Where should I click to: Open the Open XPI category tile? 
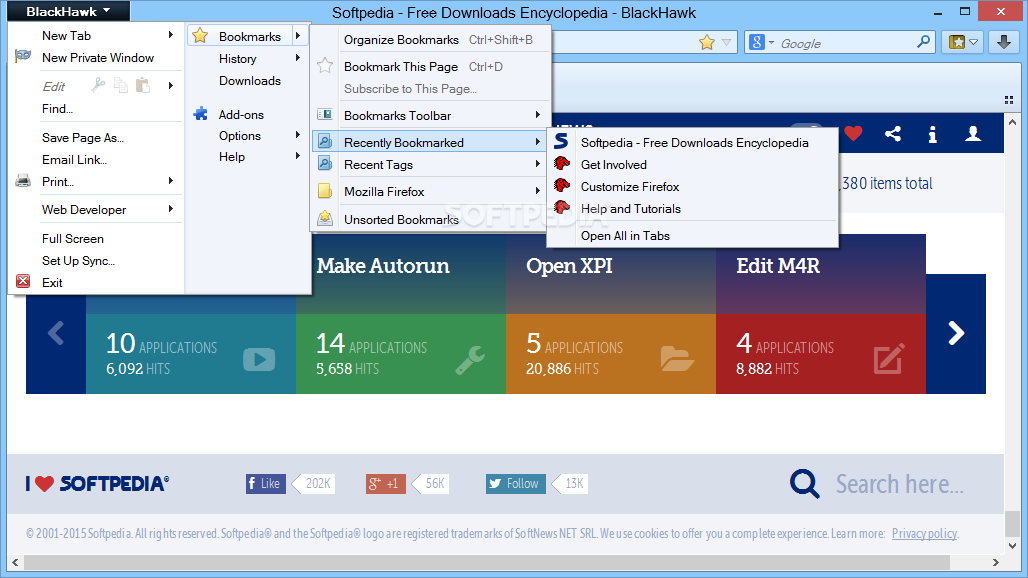click(610, 314)
